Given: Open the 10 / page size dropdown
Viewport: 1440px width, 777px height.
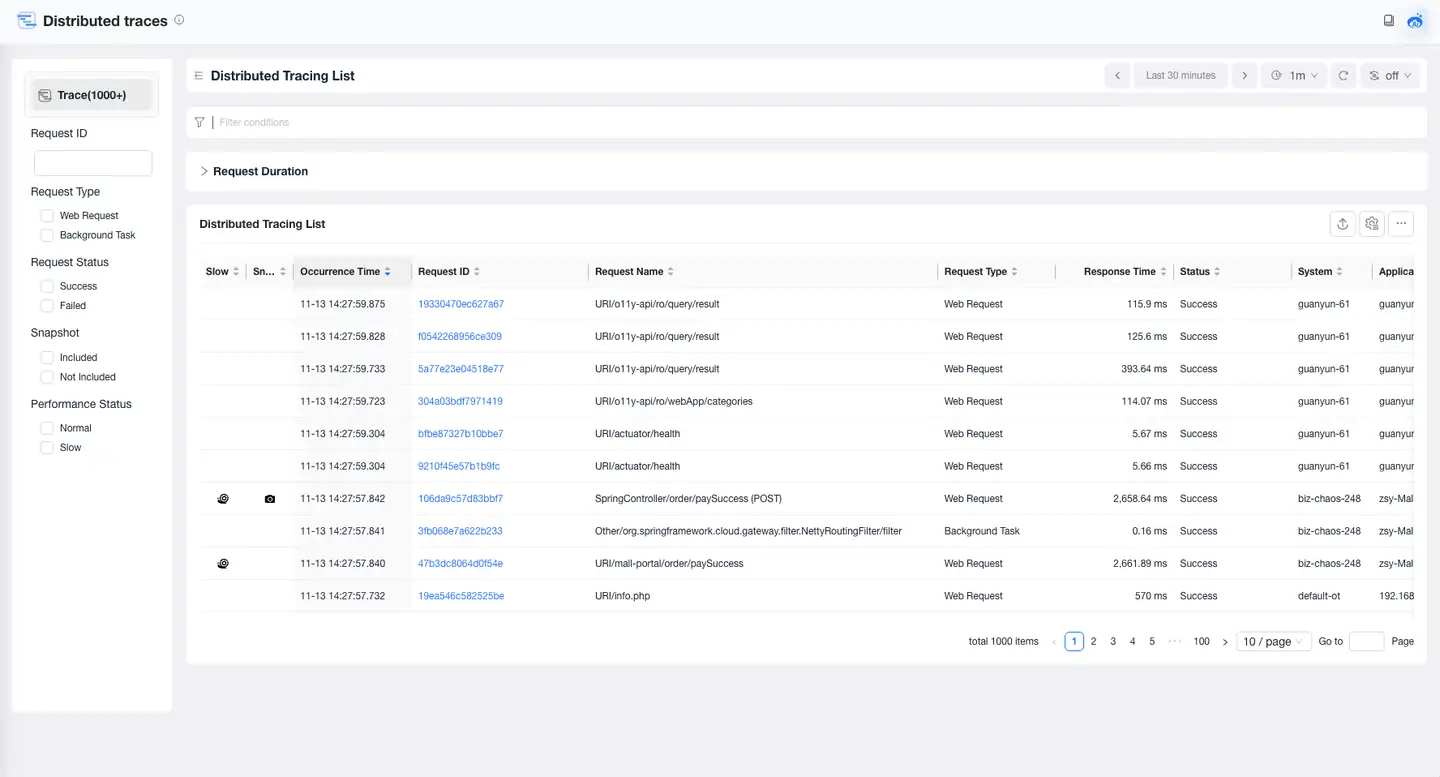Looking at the screenshot, I should [1273, 642].
